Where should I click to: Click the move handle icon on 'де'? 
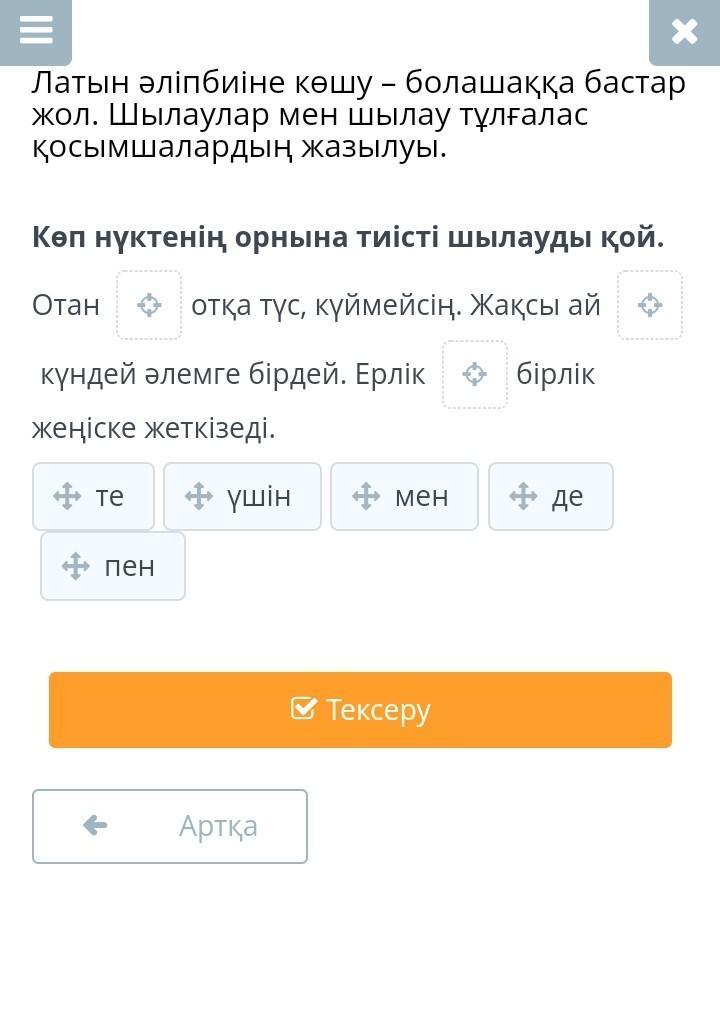[x=523, y=496]
